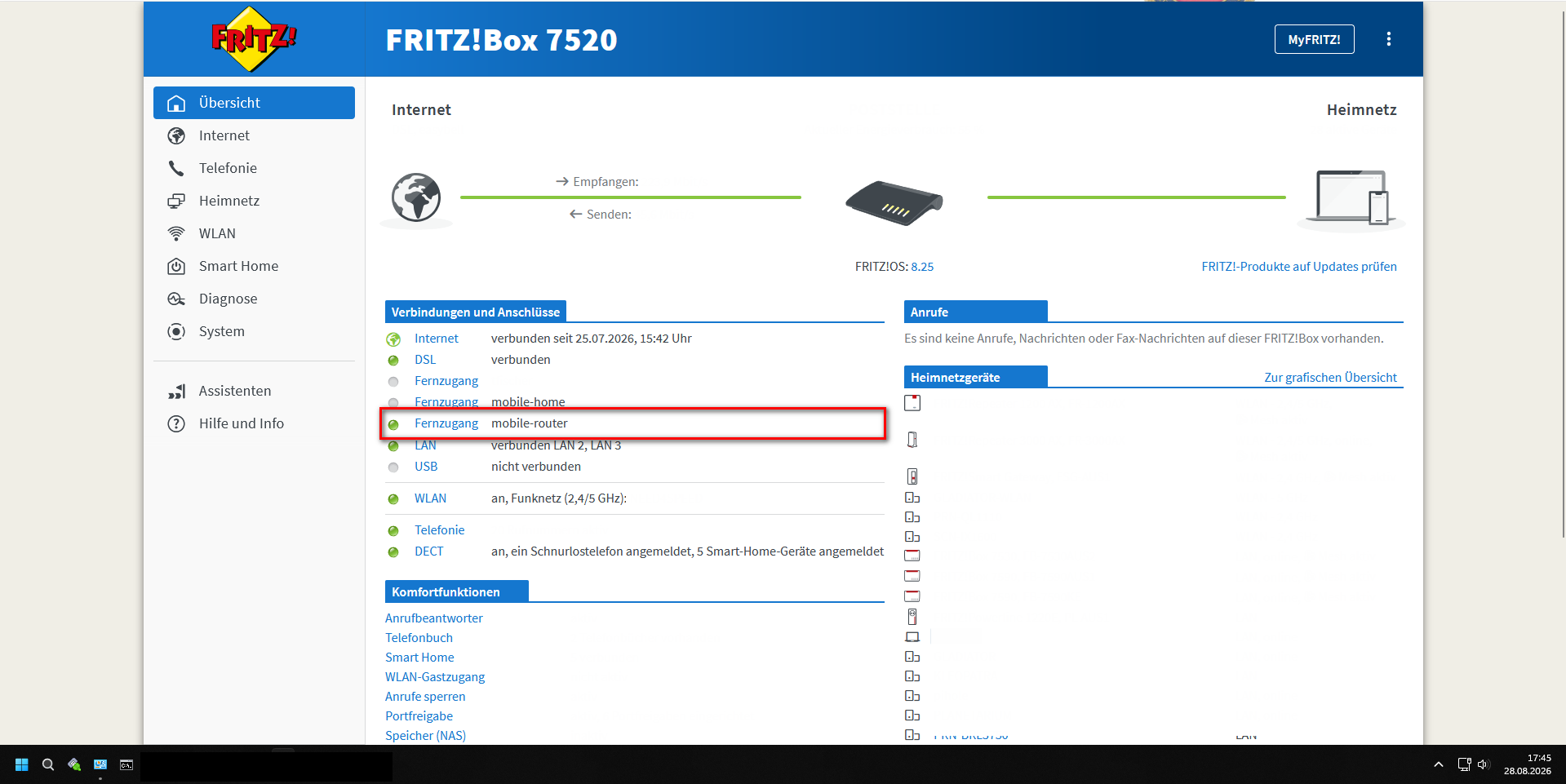Click the FRITZ! logo in the header

coord(254,39)
